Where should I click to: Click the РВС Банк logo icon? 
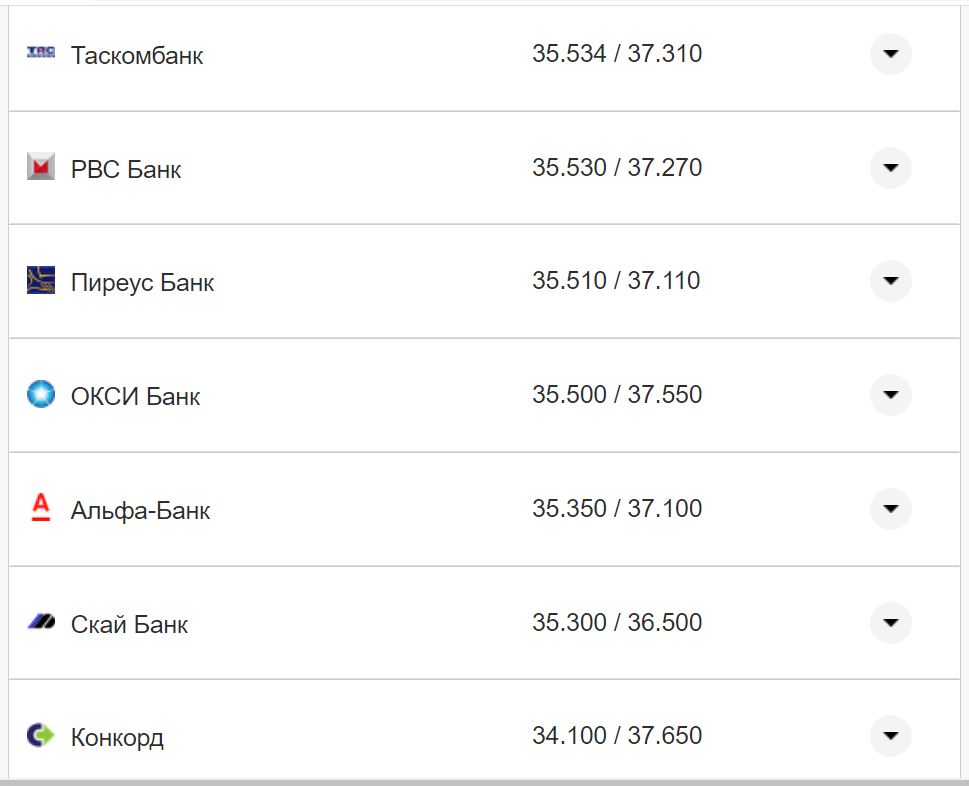coord(41,167)
